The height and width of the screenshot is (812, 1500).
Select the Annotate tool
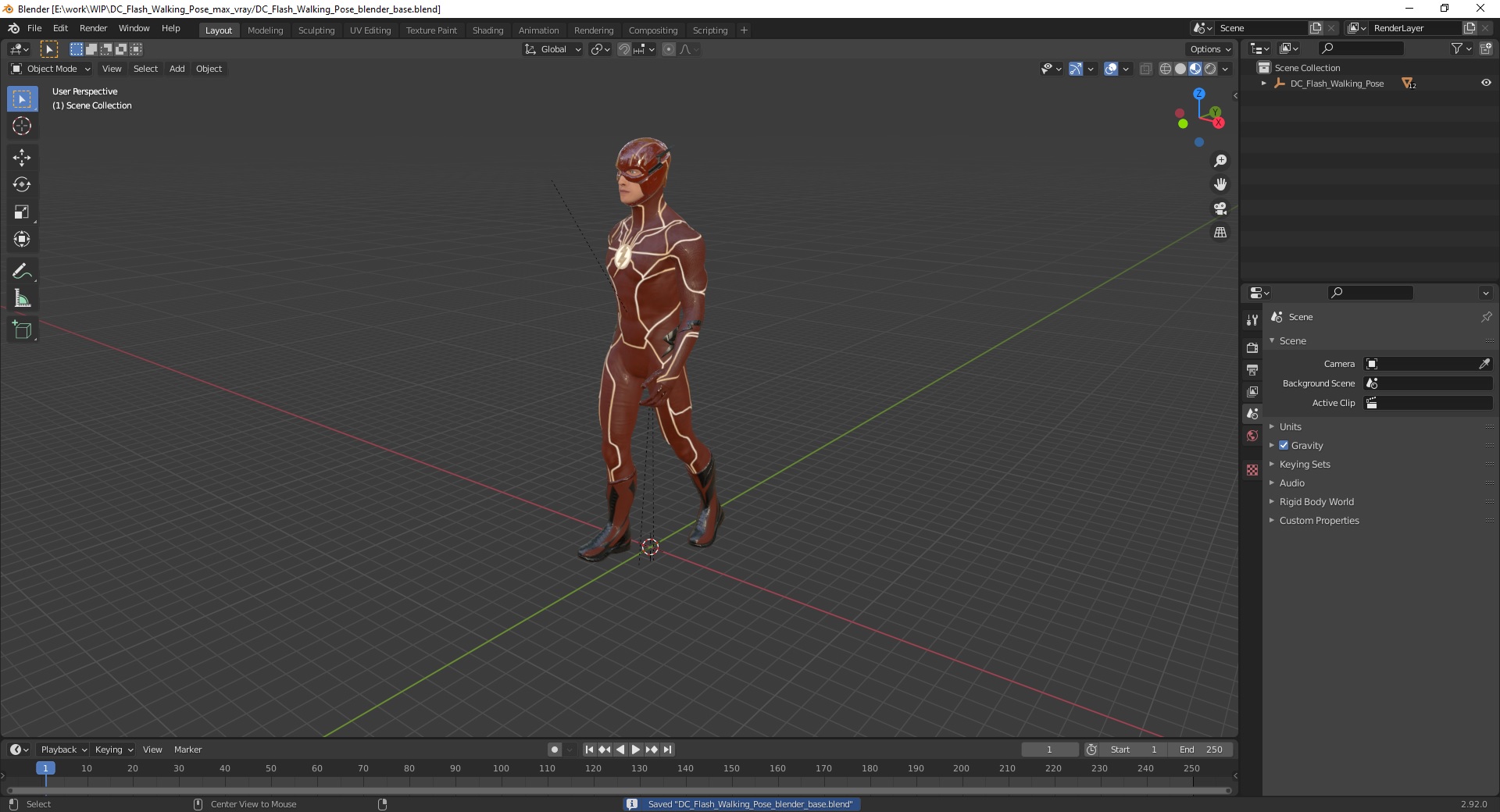click(22, 272)
